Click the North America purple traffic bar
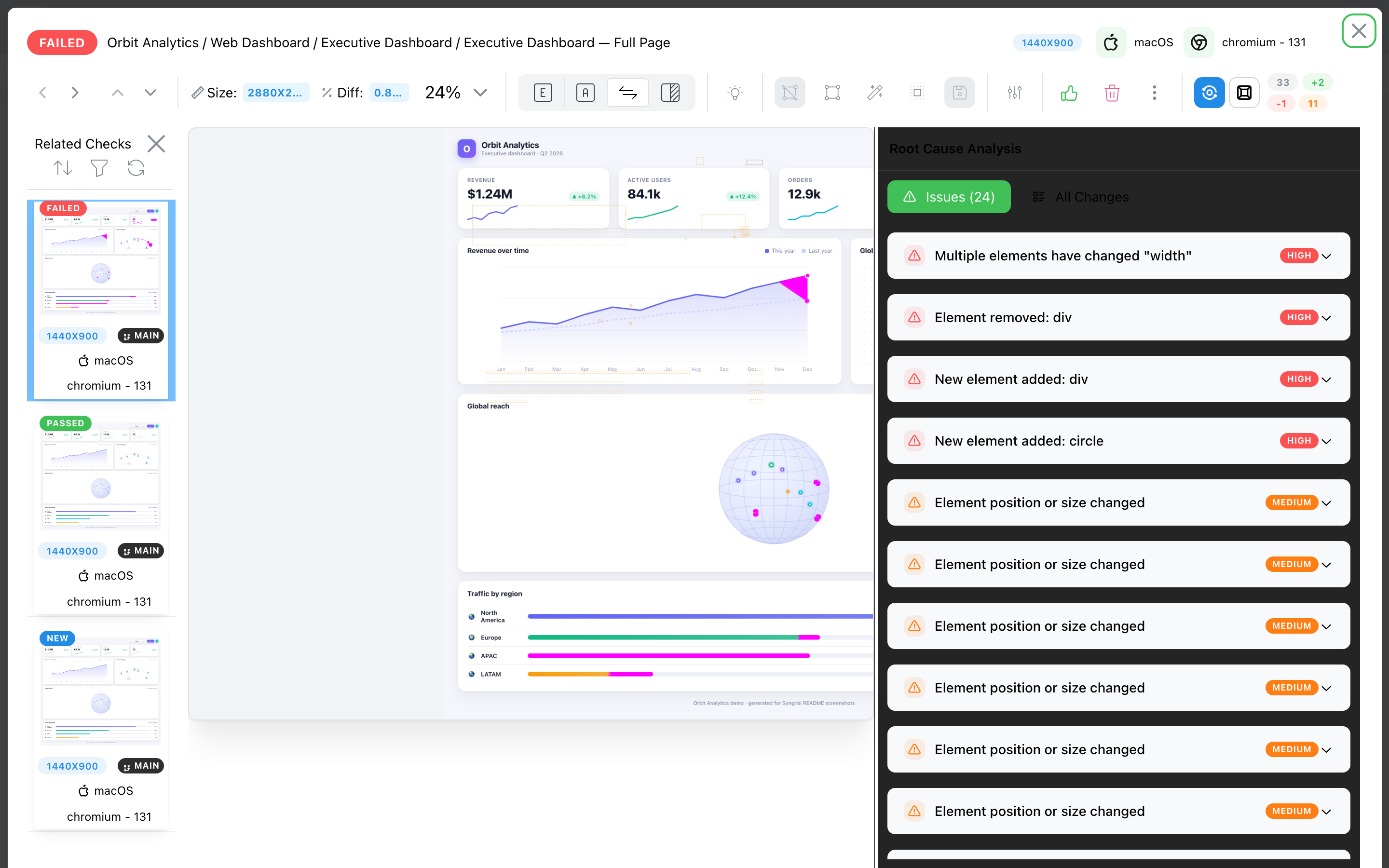The image size is (1389, 868). click(x=700, y=617)
